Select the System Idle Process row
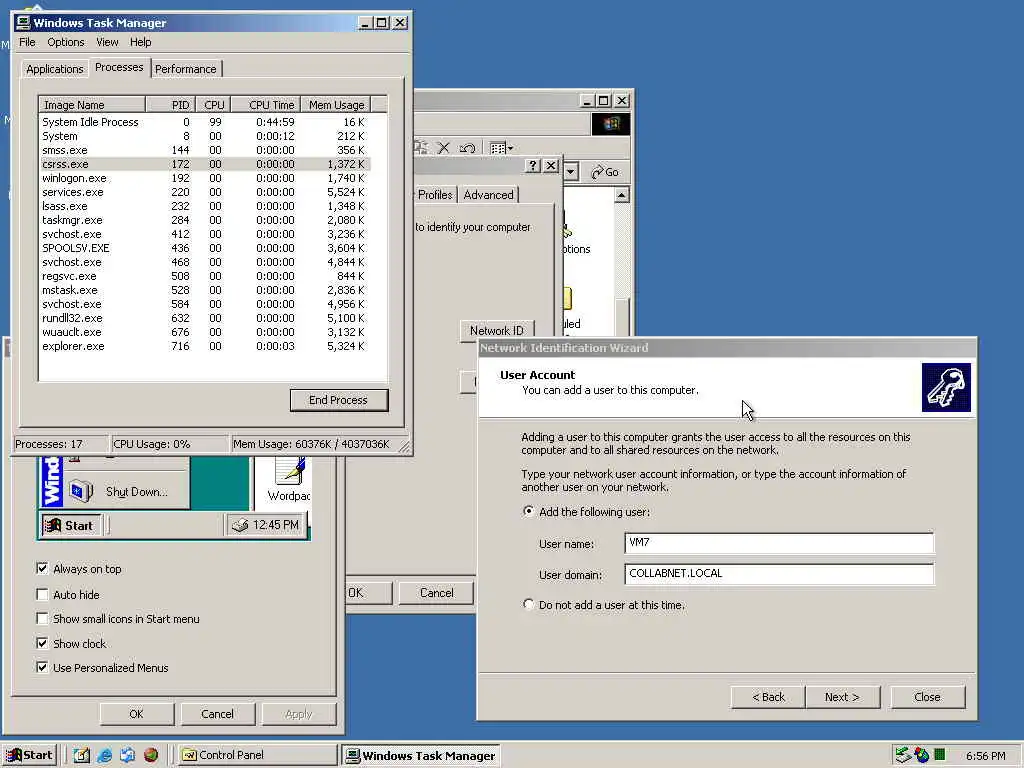 tap(204, 122)
